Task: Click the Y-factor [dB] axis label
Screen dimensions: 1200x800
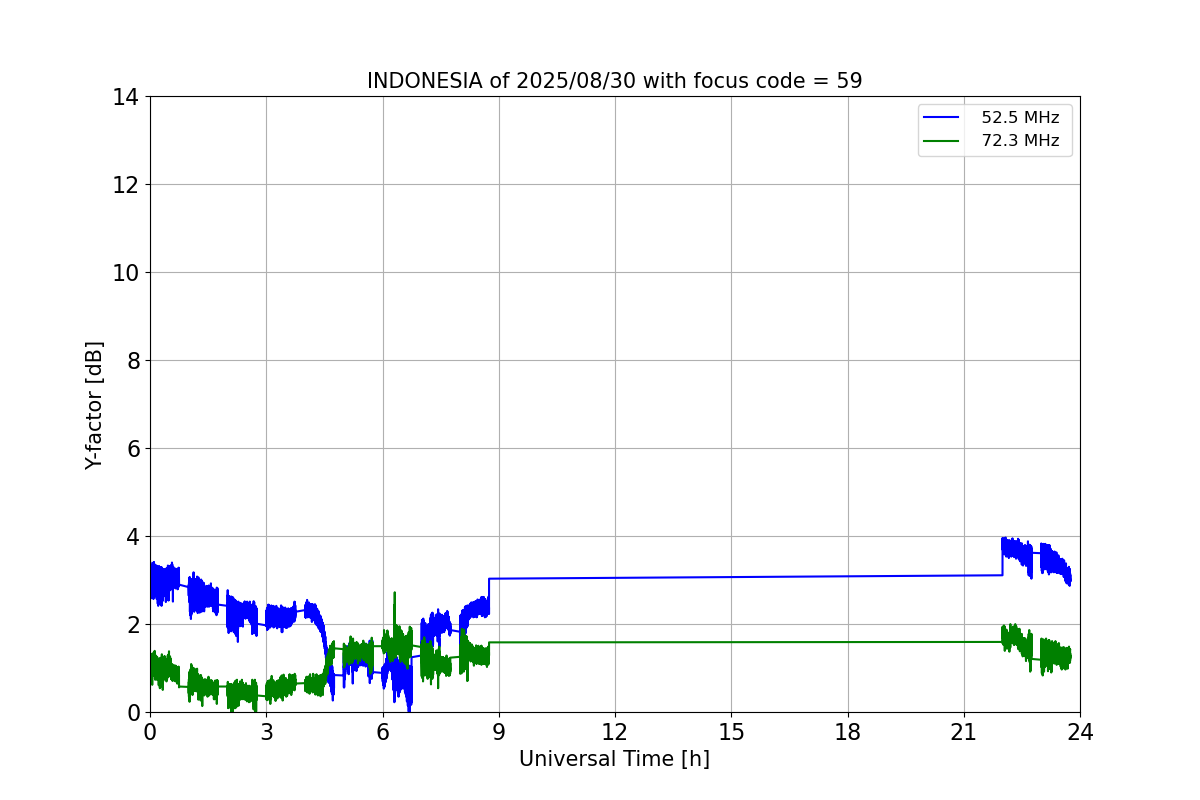Action: [x=94, y=405]
